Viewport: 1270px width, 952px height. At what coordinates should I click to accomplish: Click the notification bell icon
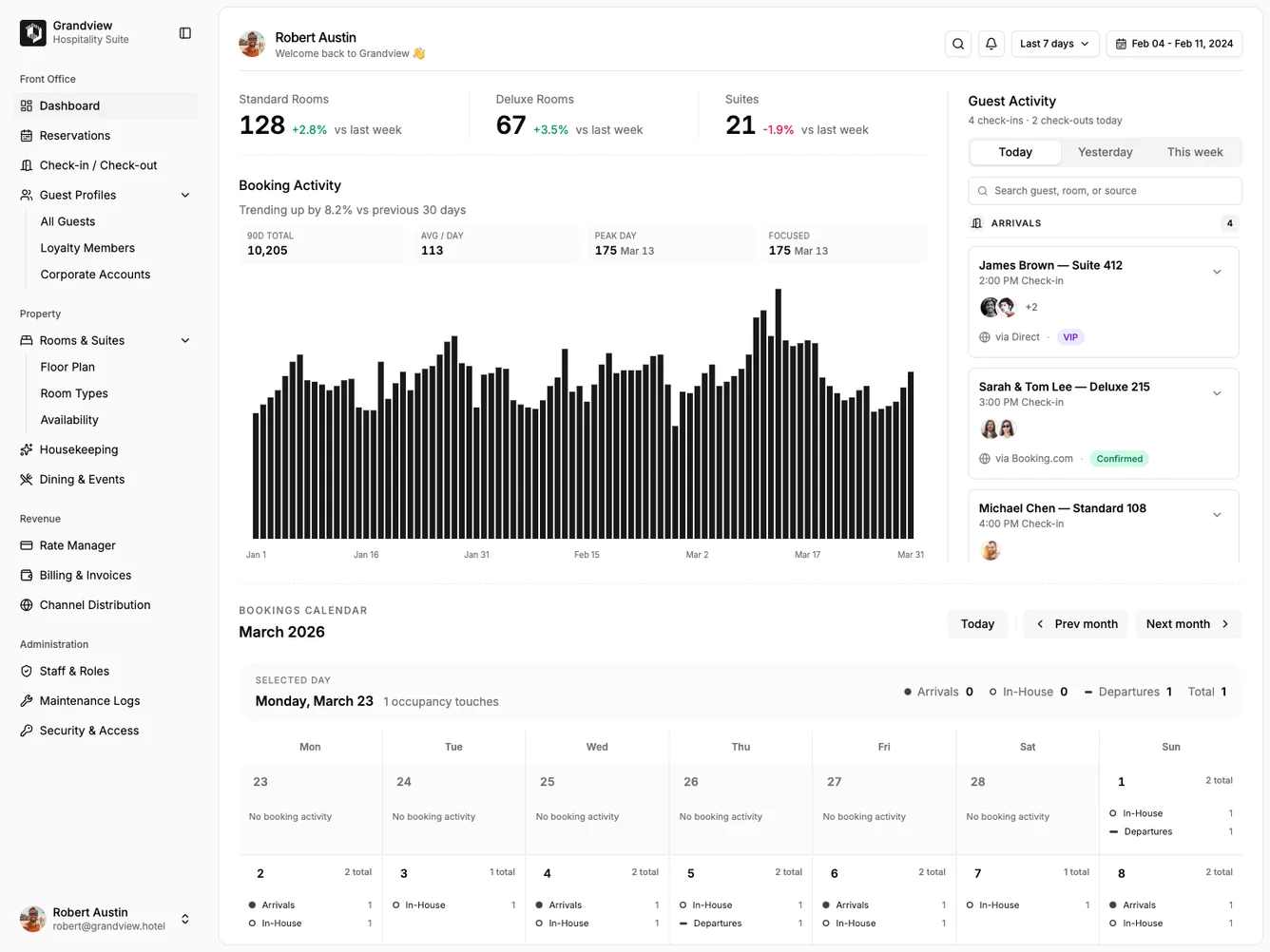[x=991, y=43]
